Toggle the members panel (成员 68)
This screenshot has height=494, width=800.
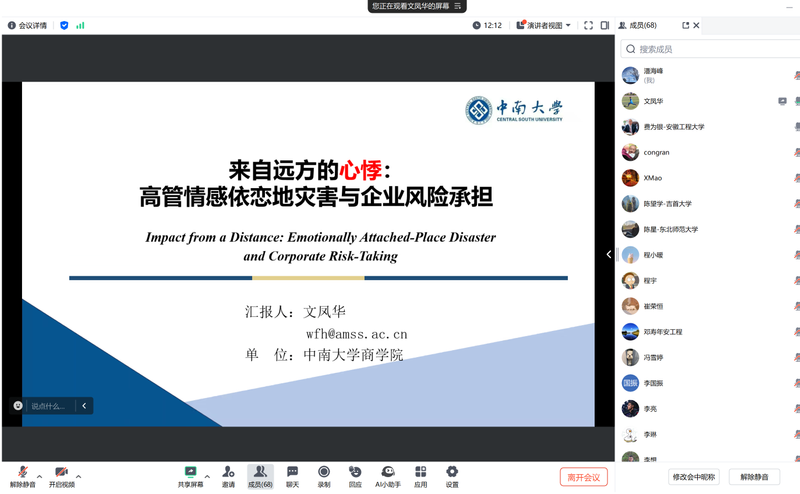[x=260, y=474]
